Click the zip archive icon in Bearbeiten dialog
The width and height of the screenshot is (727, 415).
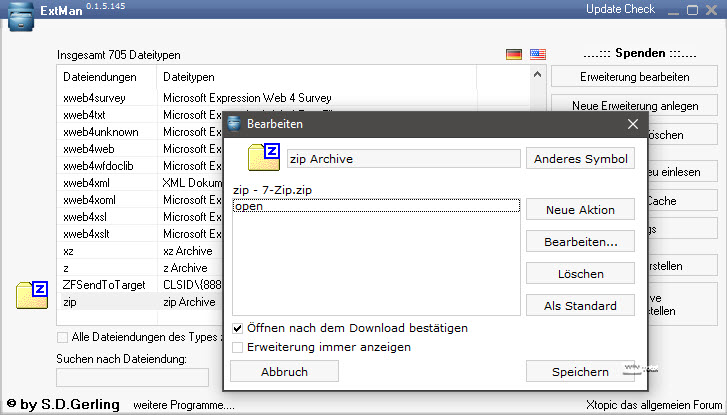point(264,157)
